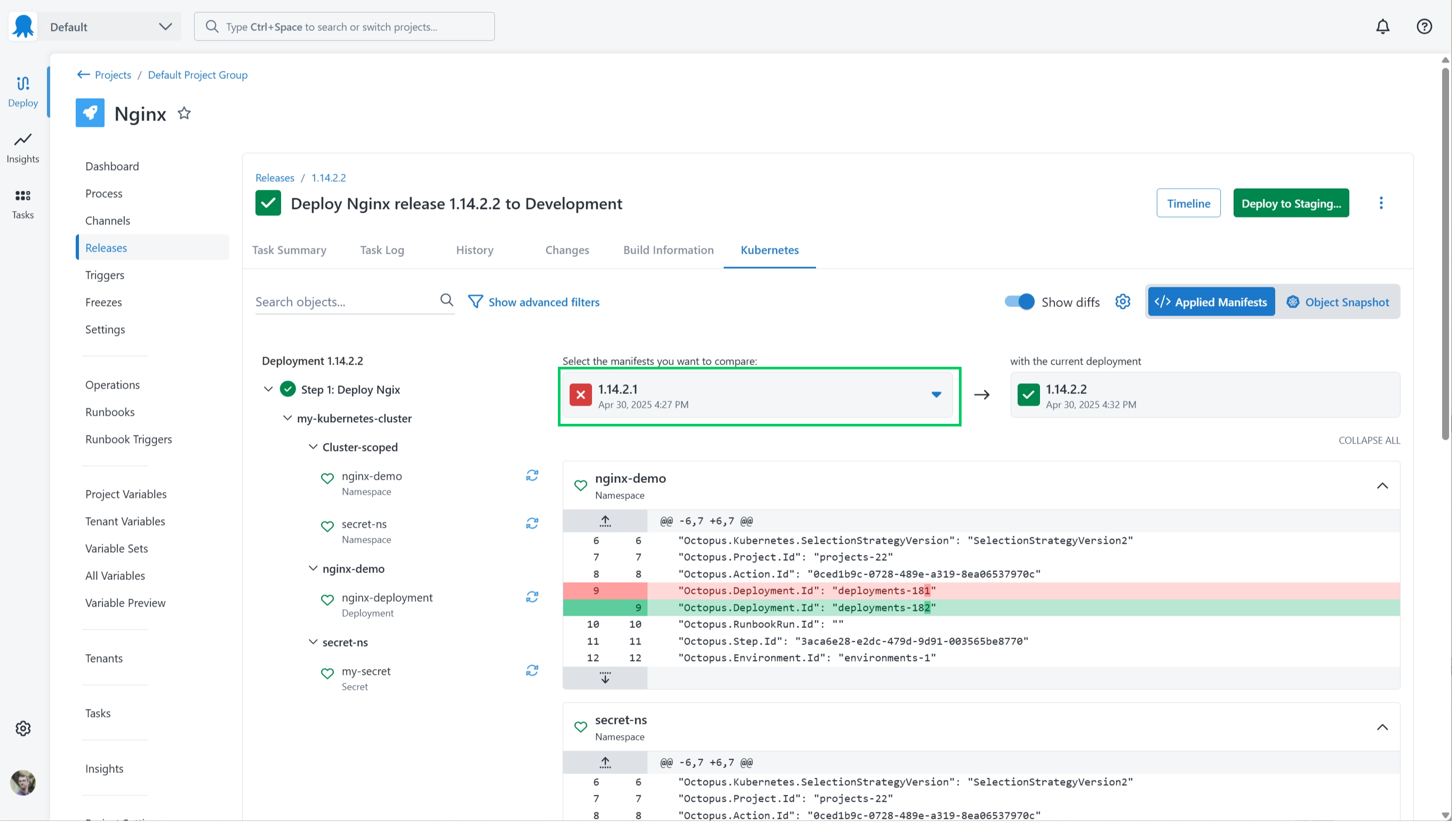The height and width of the screenshot is (822, 1456).
Task: Refresh the nginx-deployment object
Action: (x=532, y=597)
